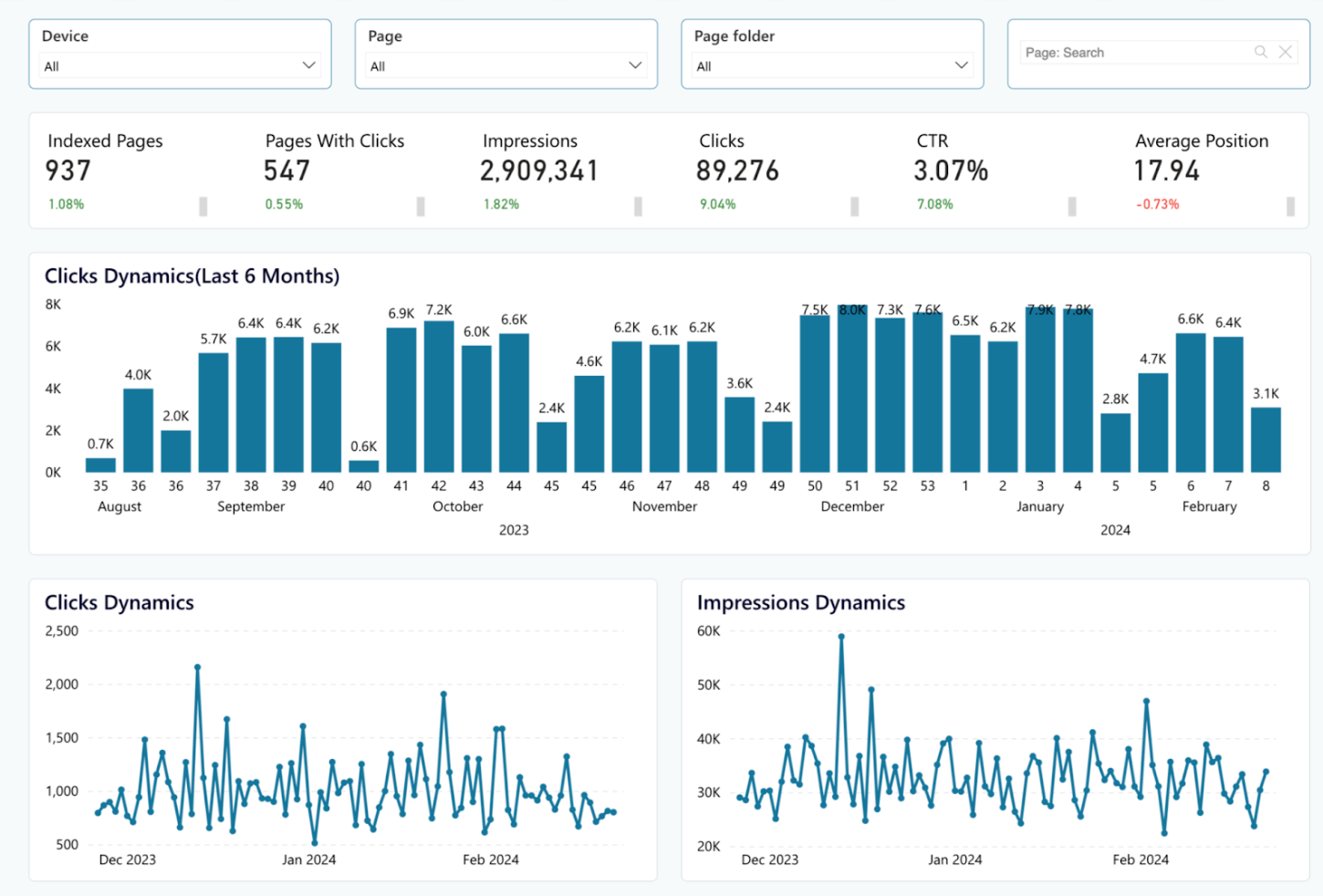This screenshot has width=1323, height=896.
Task: Select the 1.08% change under Indexed Pages
Action: pos(67,204)
